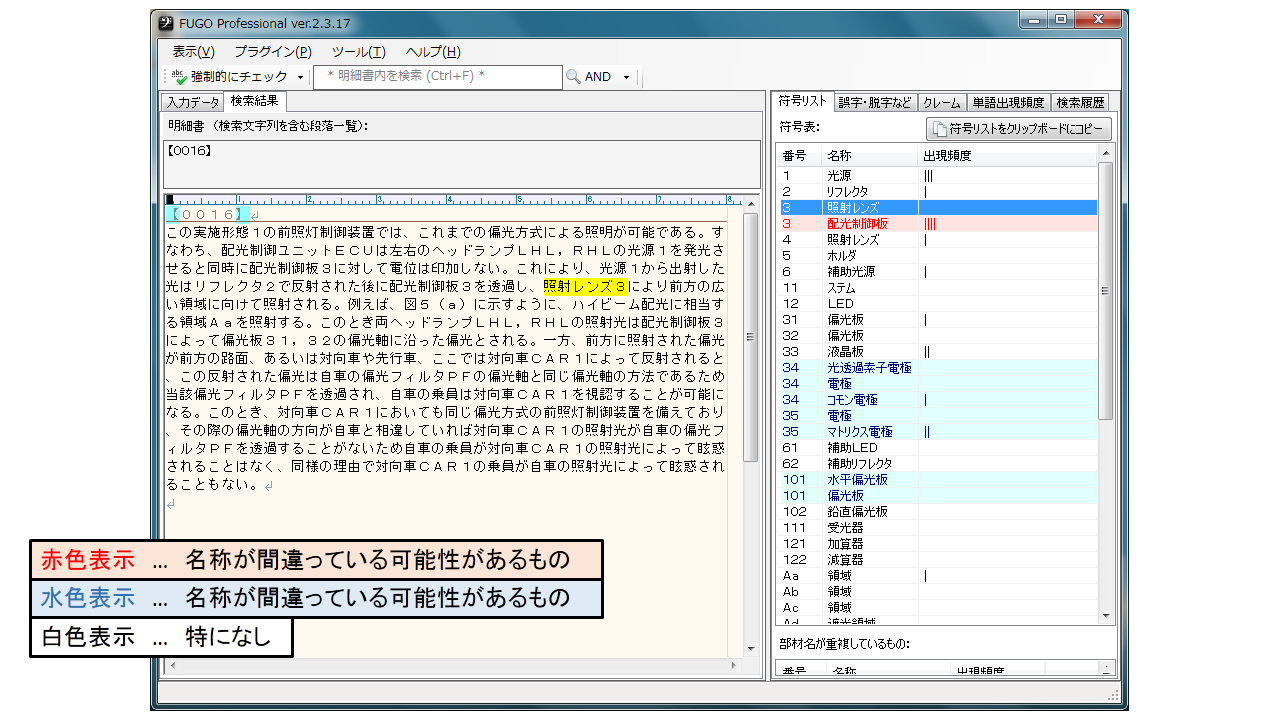Expand the AND search mode dropdown
Screen dimensions: 1280x720
tap(627, 77)
